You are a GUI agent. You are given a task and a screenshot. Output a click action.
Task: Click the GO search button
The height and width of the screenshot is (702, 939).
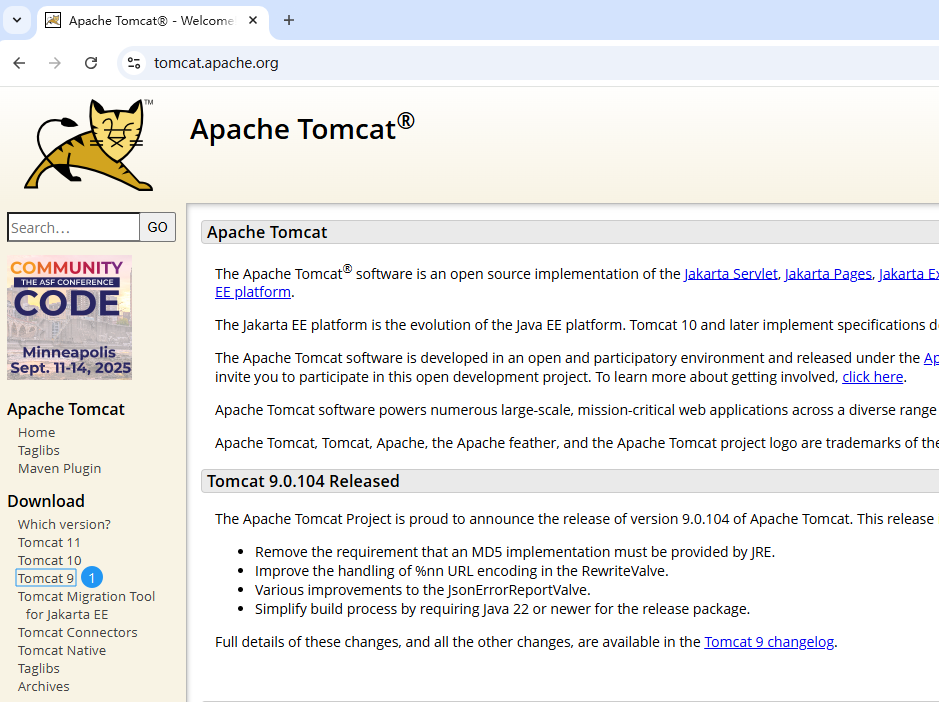[157, 228]
